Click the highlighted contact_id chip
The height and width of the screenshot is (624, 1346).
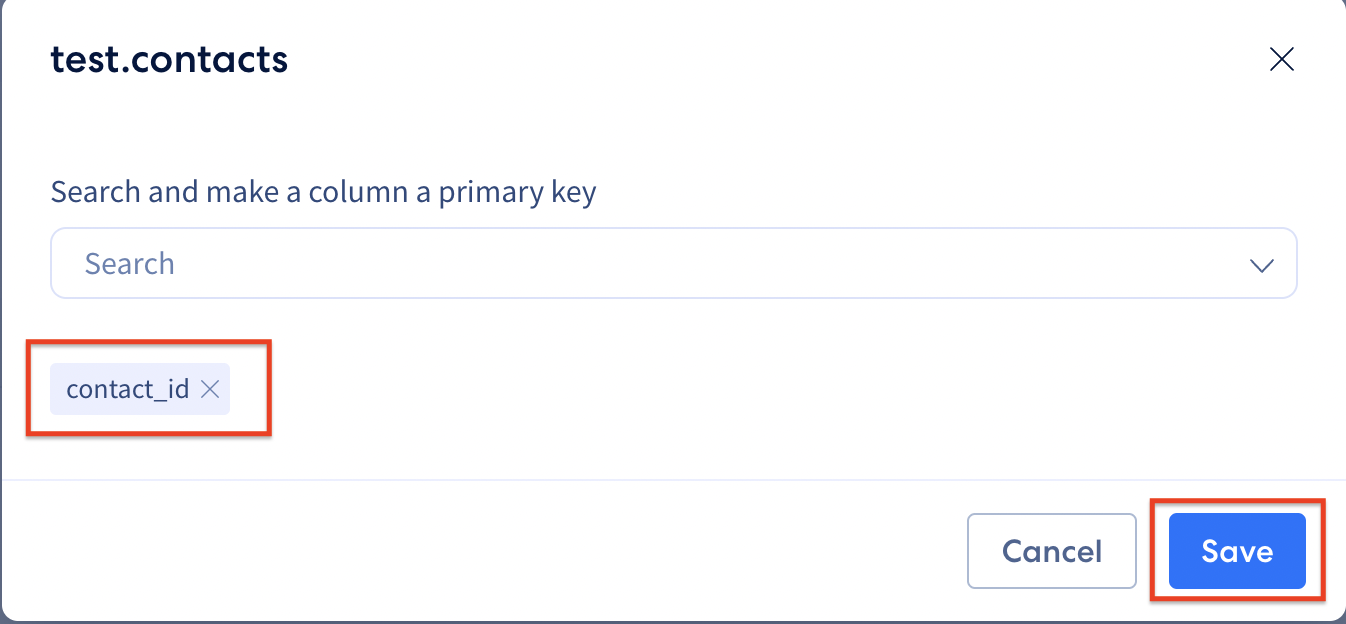point(140,389)
